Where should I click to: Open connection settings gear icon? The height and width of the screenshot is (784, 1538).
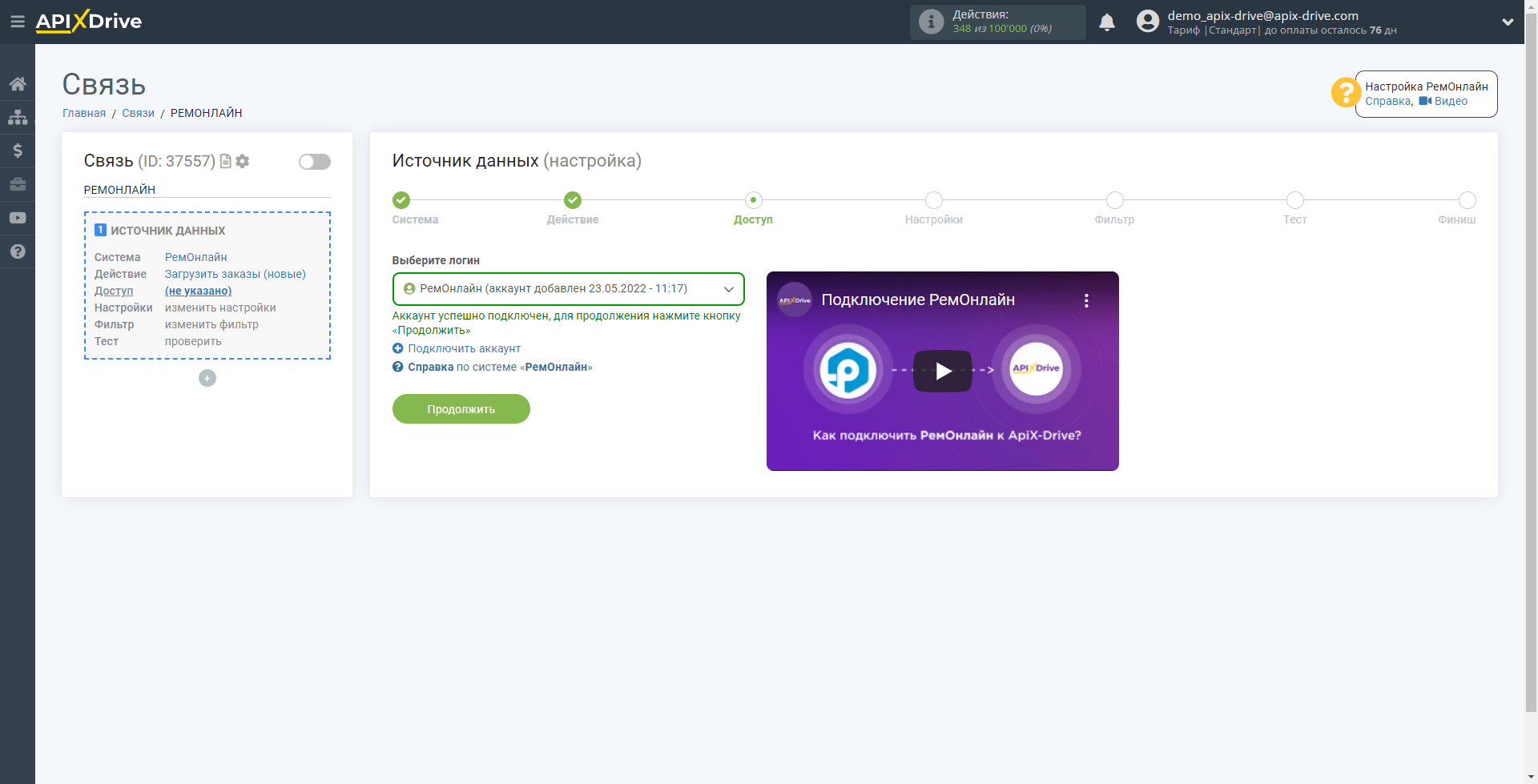click(x=243, y=161)
